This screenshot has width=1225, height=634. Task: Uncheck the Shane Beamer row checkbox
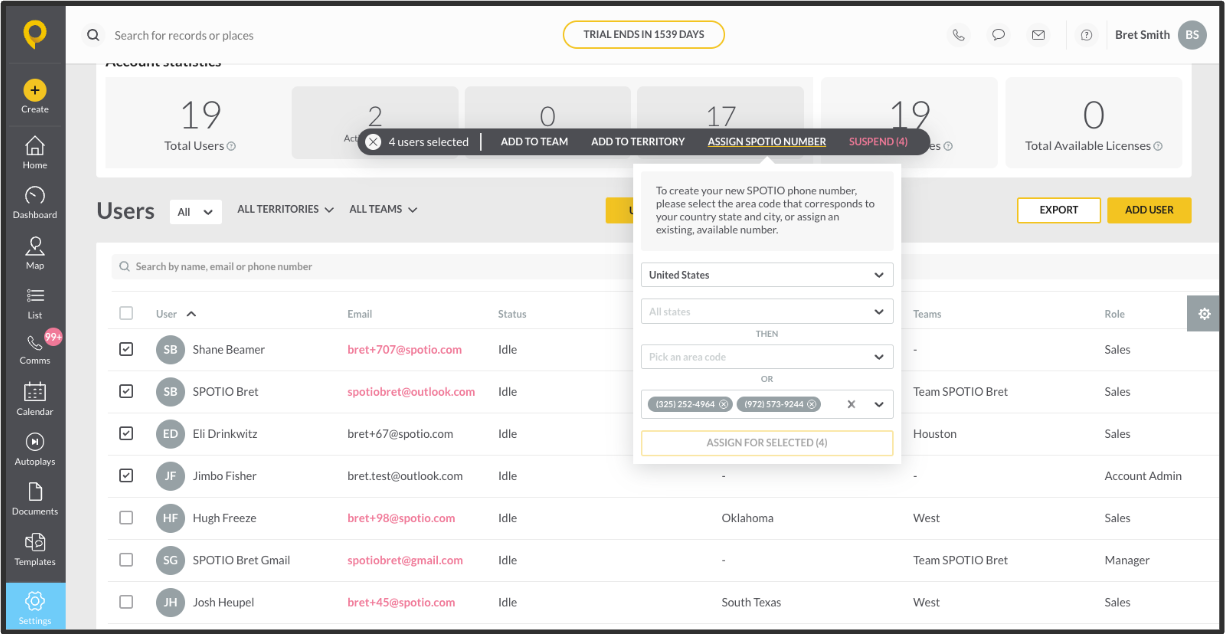(126, 349)
